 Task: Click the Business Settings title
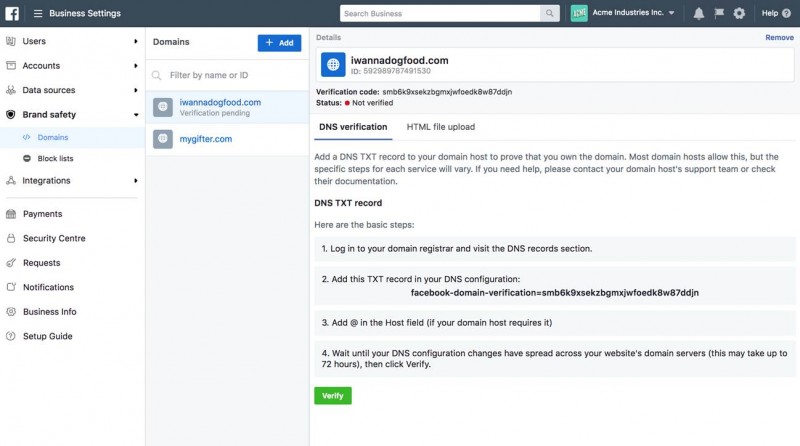(x=85, y=13)
